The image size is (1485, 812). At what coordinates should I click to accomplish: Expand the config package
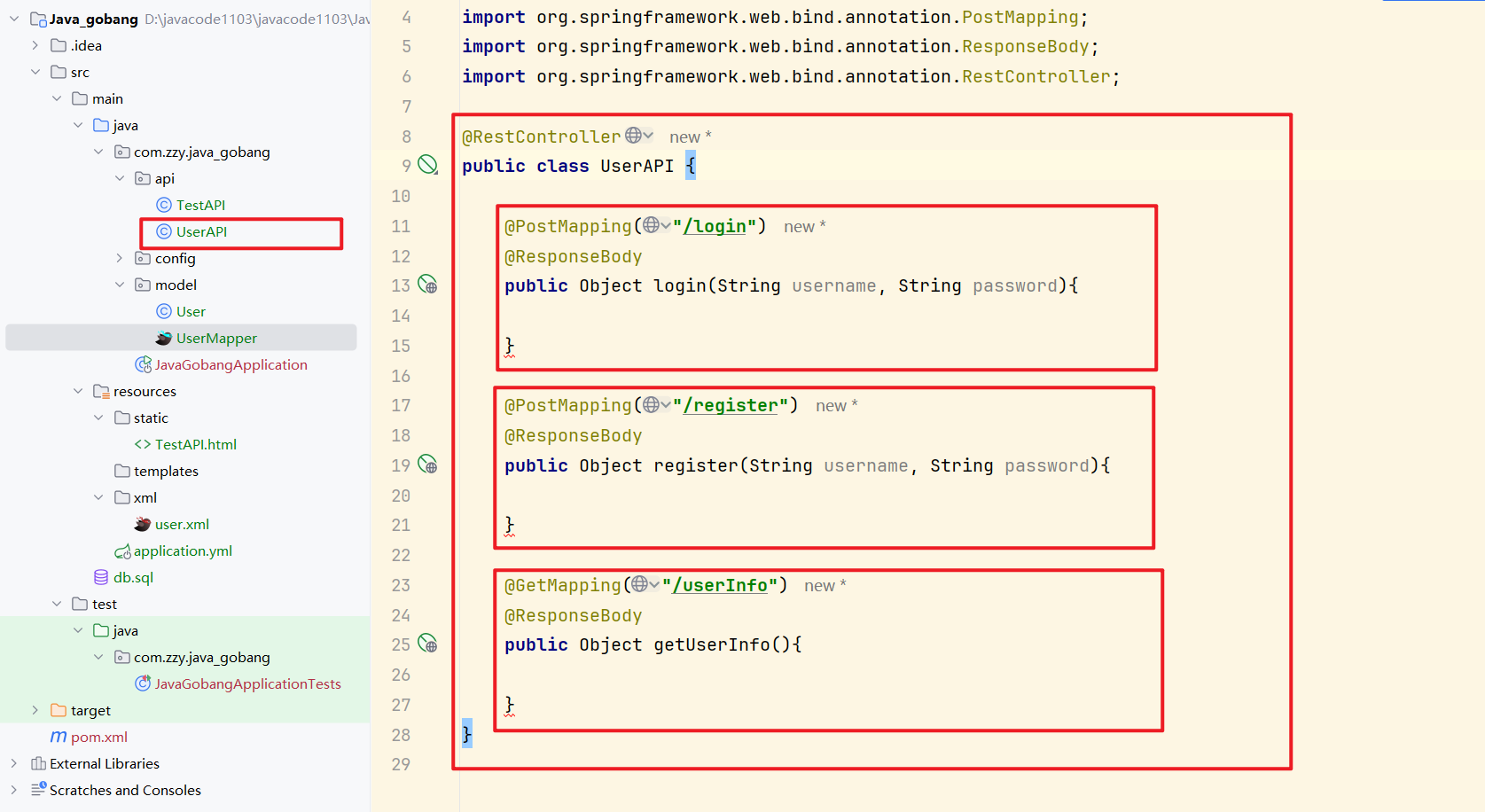click(x=120, y=258)
